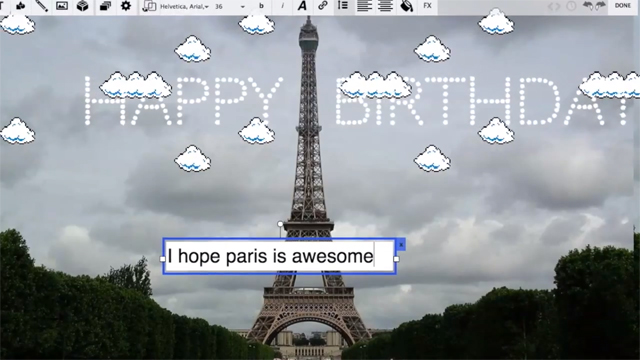Click the font style icon beside Helvetica

[x=149, y=6]
